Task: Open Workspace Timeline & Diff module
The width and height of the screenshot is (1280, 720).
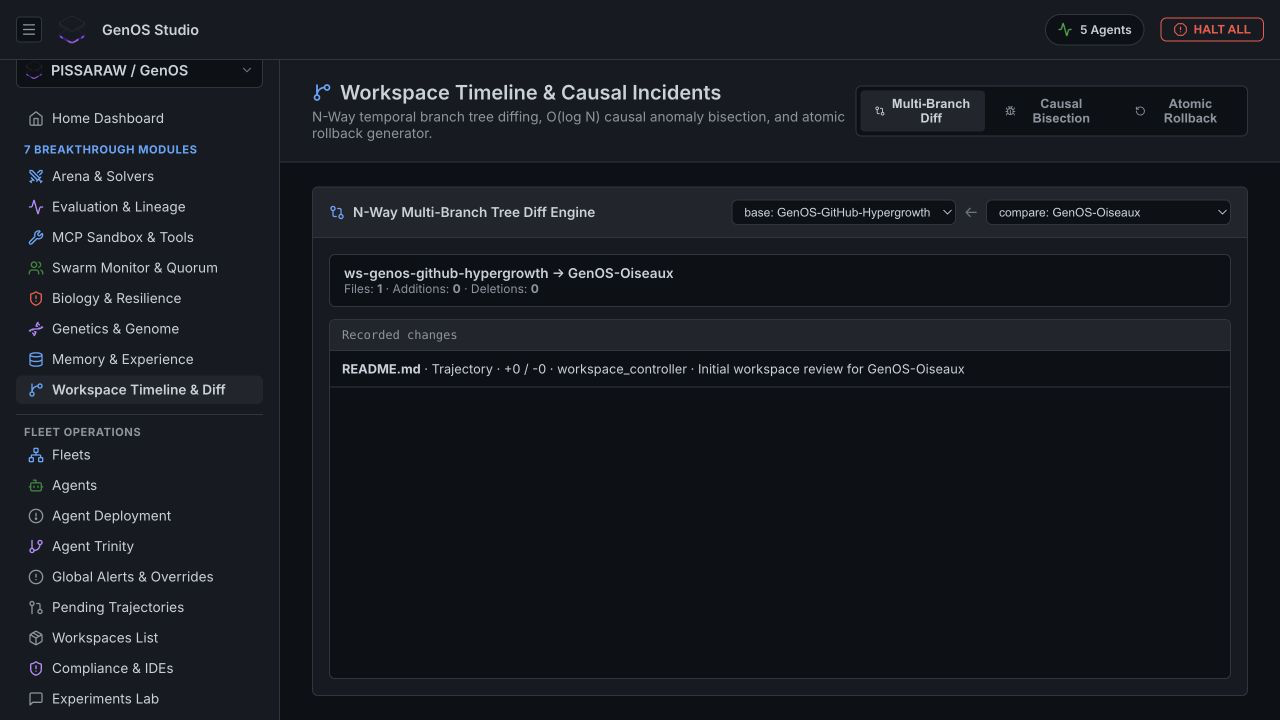Action: click(139, 390)
